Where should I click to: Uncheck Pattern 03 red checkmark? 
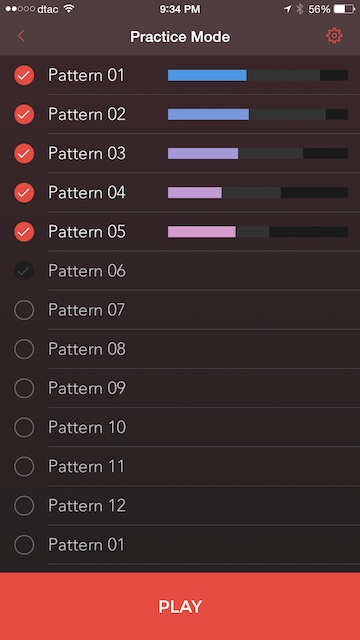pos(24,153)
